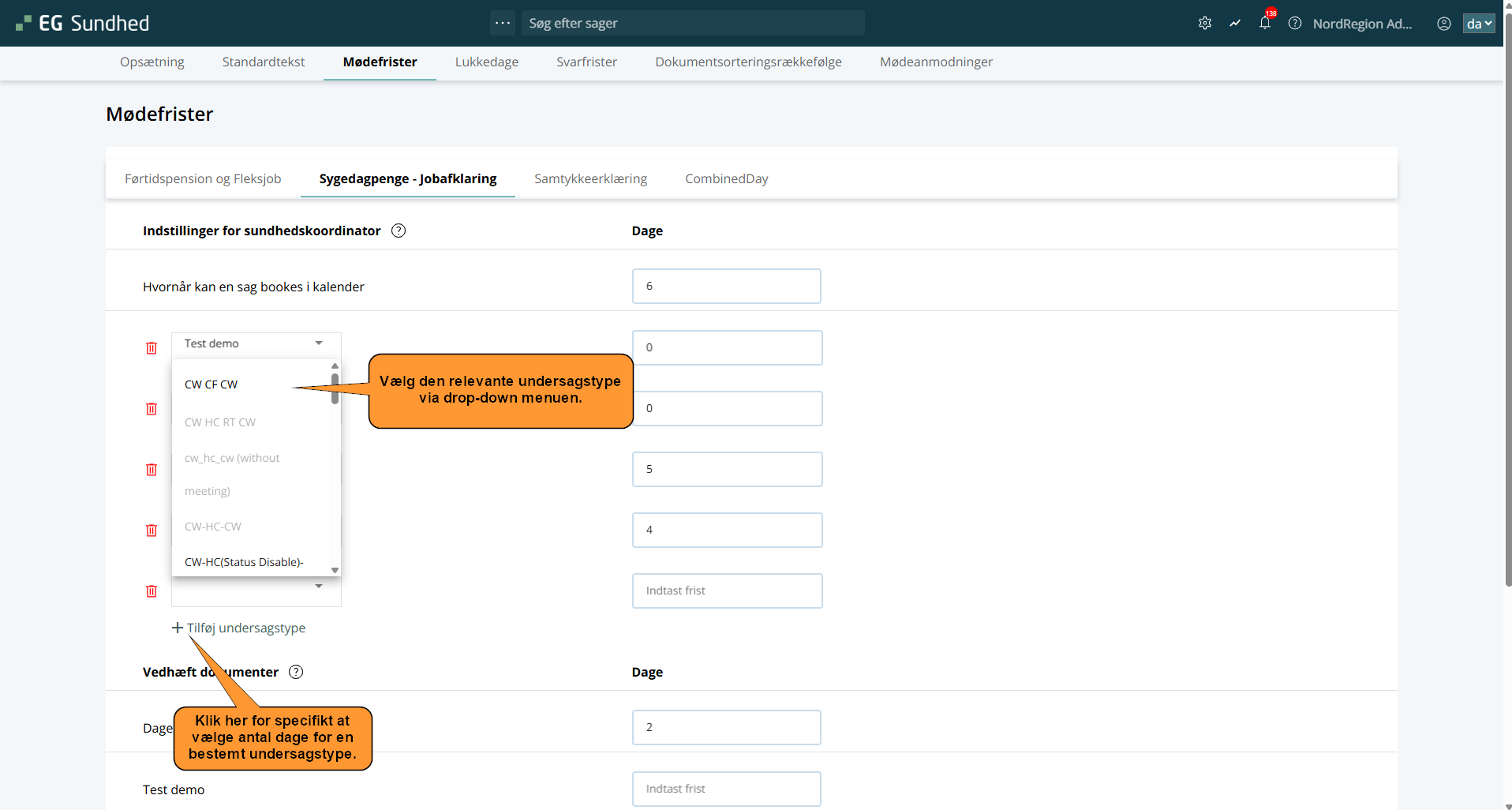Click the Indtast frist field for Test demo
Screen dimensions: 1512x810
coord(726,789)
